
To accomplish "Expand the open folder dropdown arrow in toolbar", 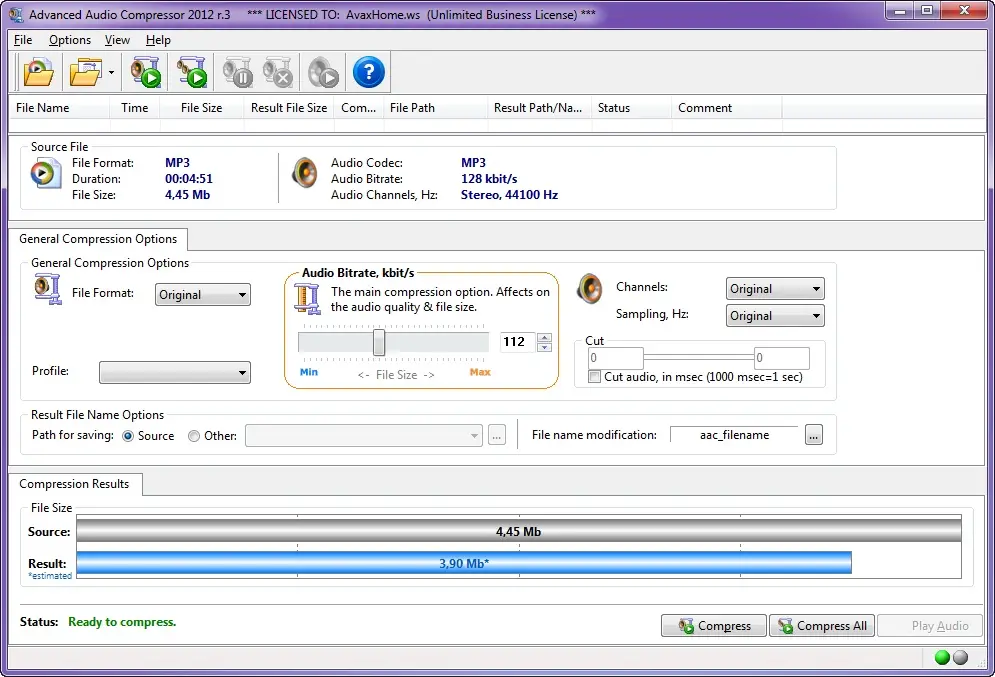I will click(112, 72).
